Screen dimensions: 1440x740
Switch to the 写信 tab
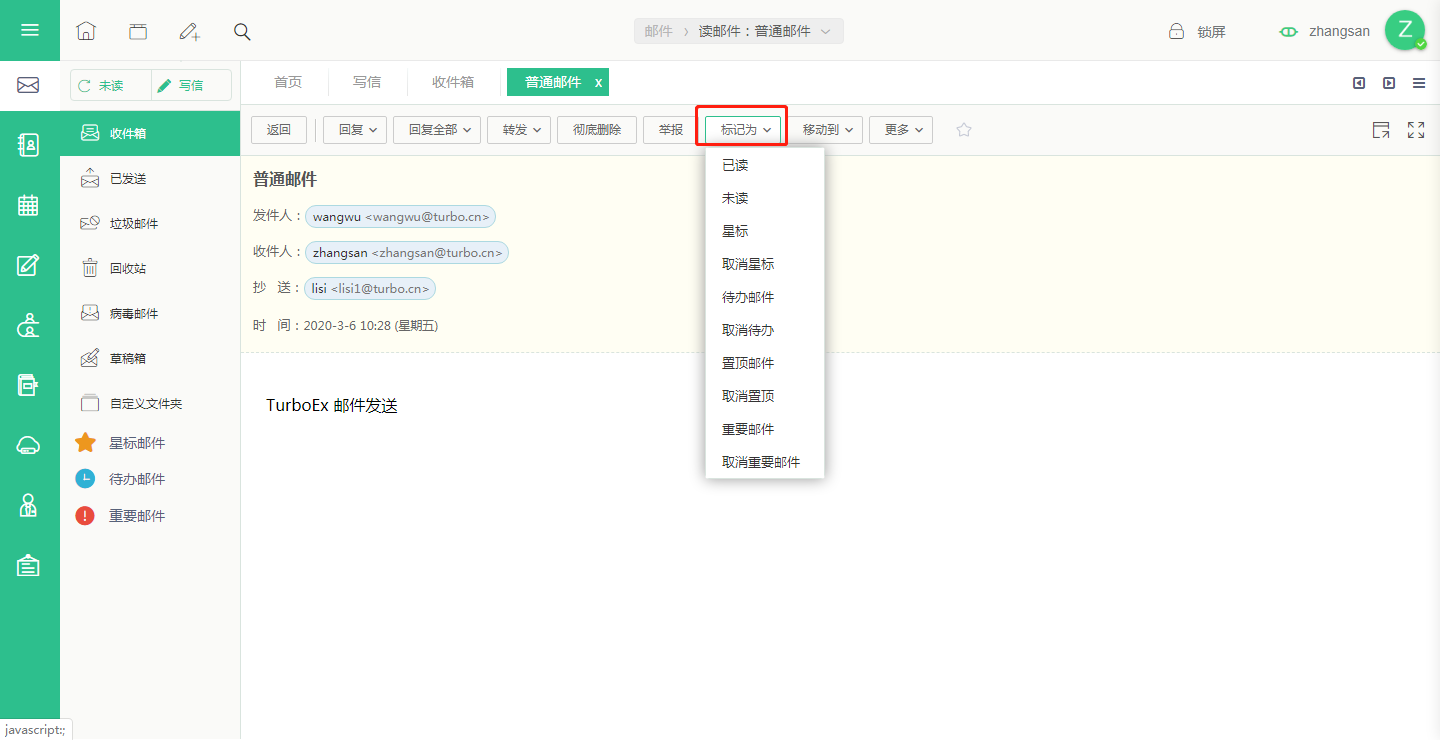click(x=367, y=82)
